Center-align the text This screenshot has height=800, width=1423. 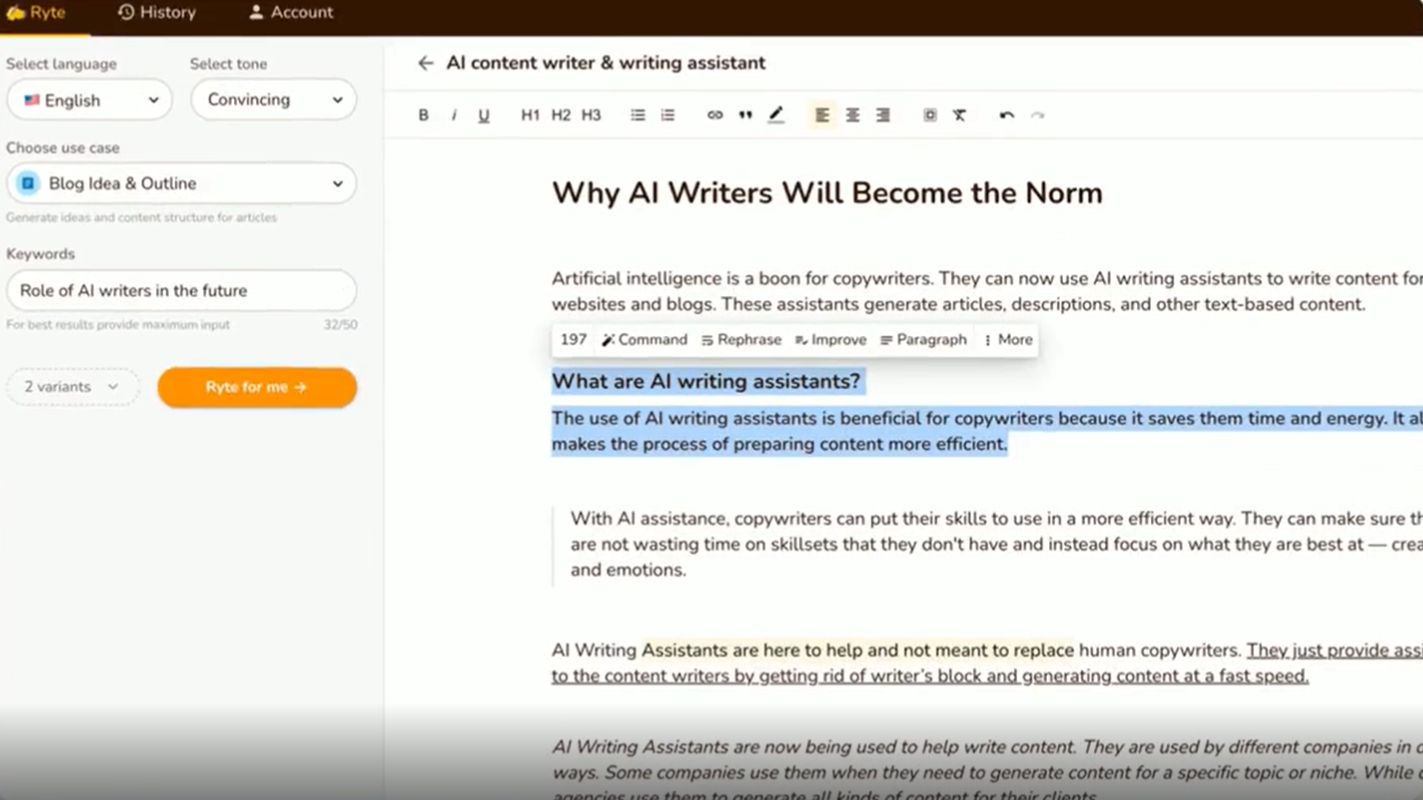tap(853, 115)
